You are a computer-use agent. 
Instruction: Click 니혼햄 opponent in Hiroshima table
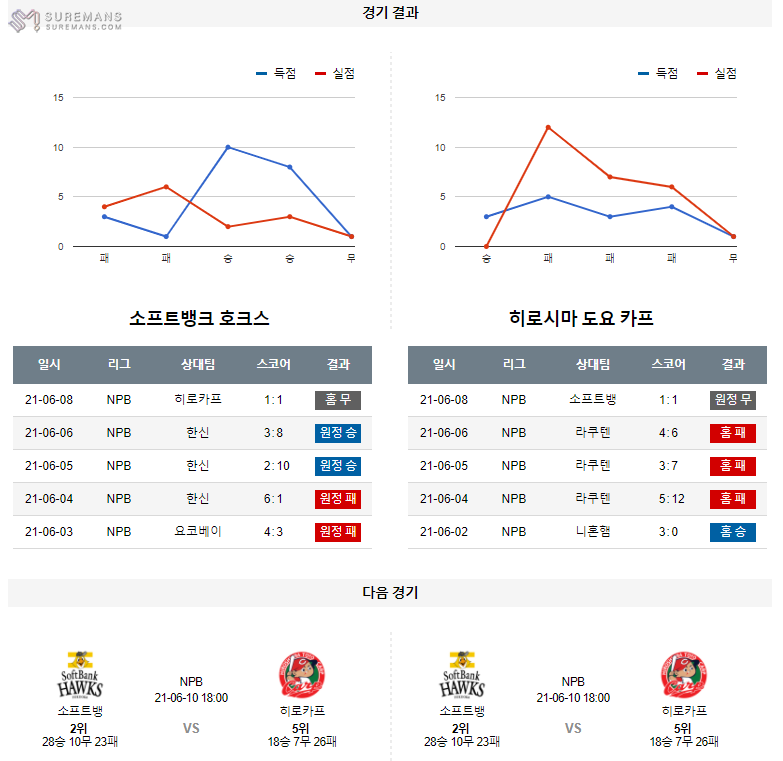pyautogui.click(x=592, y=532)
